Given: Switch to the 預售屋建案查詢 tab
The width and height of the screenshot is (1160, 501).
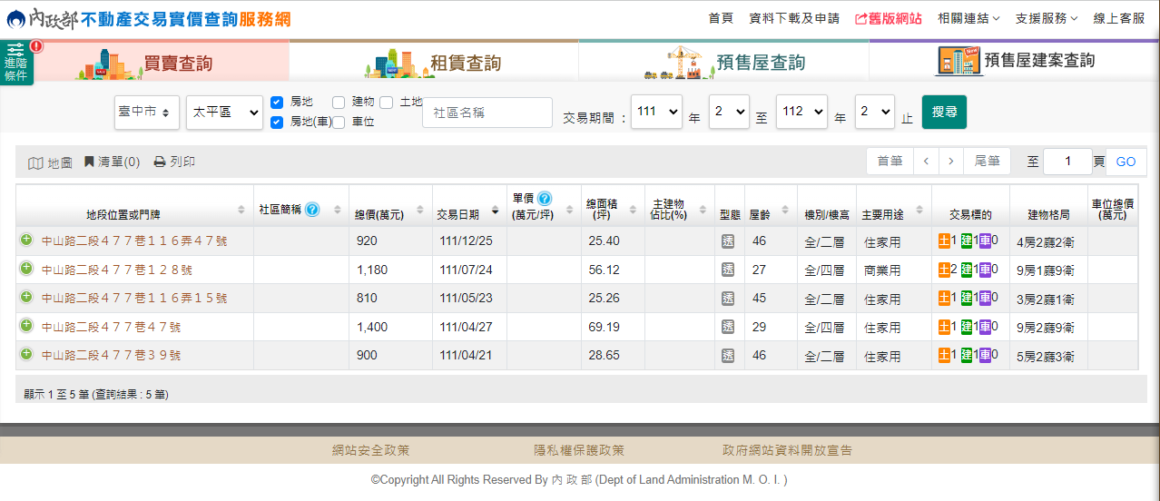Looking at the screenshot, I should [x=1014, y=61].
